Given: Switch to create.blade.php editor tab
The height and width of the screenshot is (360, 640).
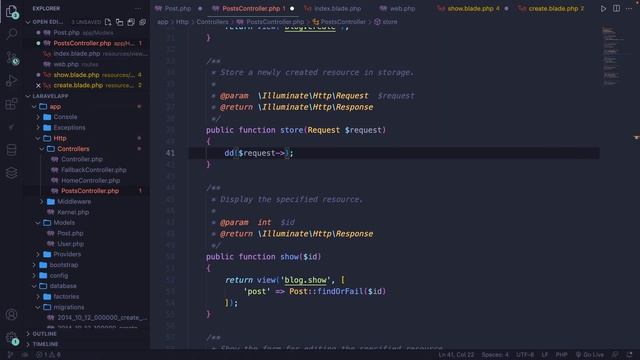Looking at the screenshot, I should [551, 9].
